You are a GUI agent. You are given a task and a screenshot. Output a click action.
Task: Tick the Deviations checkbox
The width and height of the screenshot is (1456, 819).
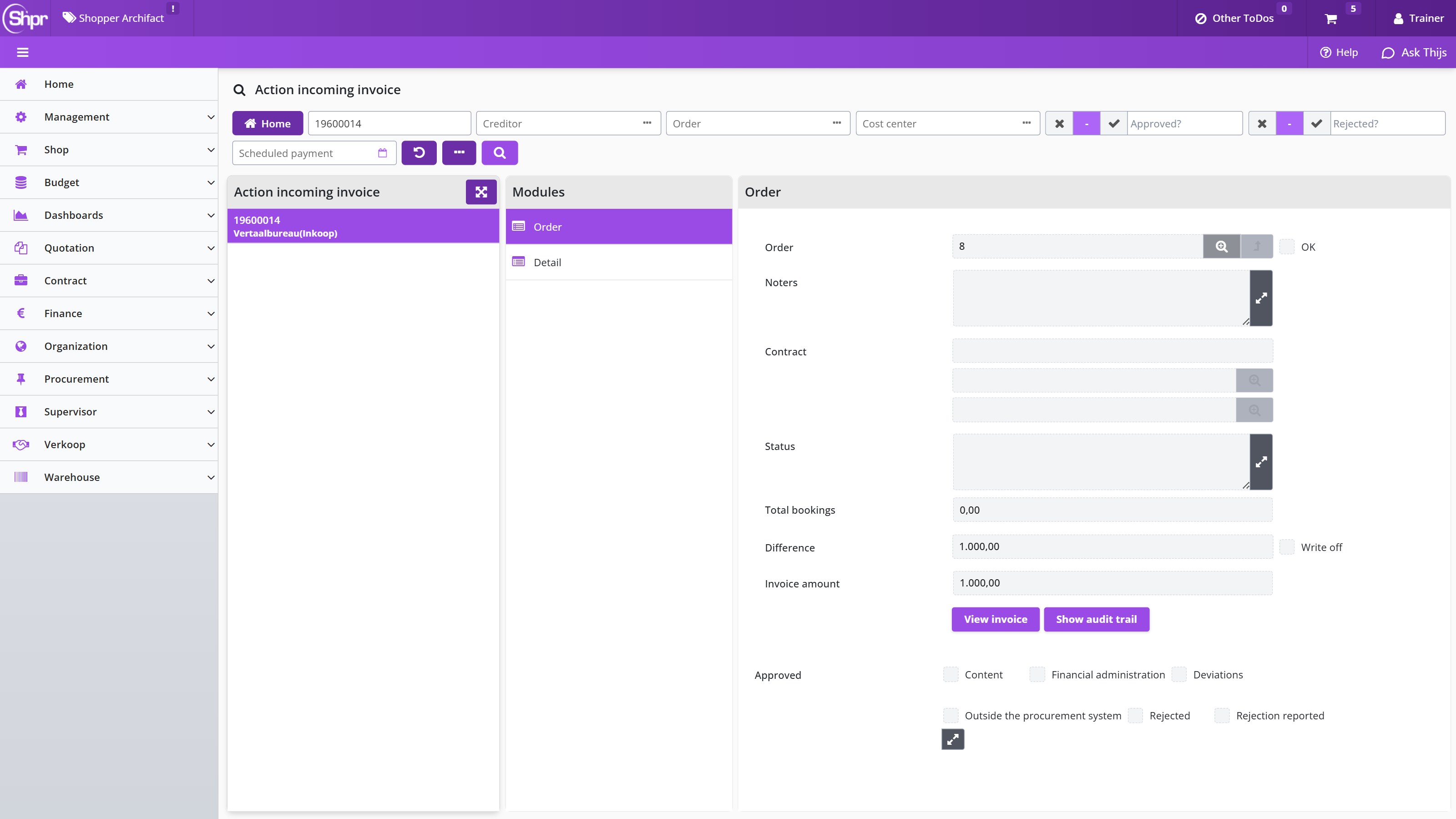(x=1179, y=674)
